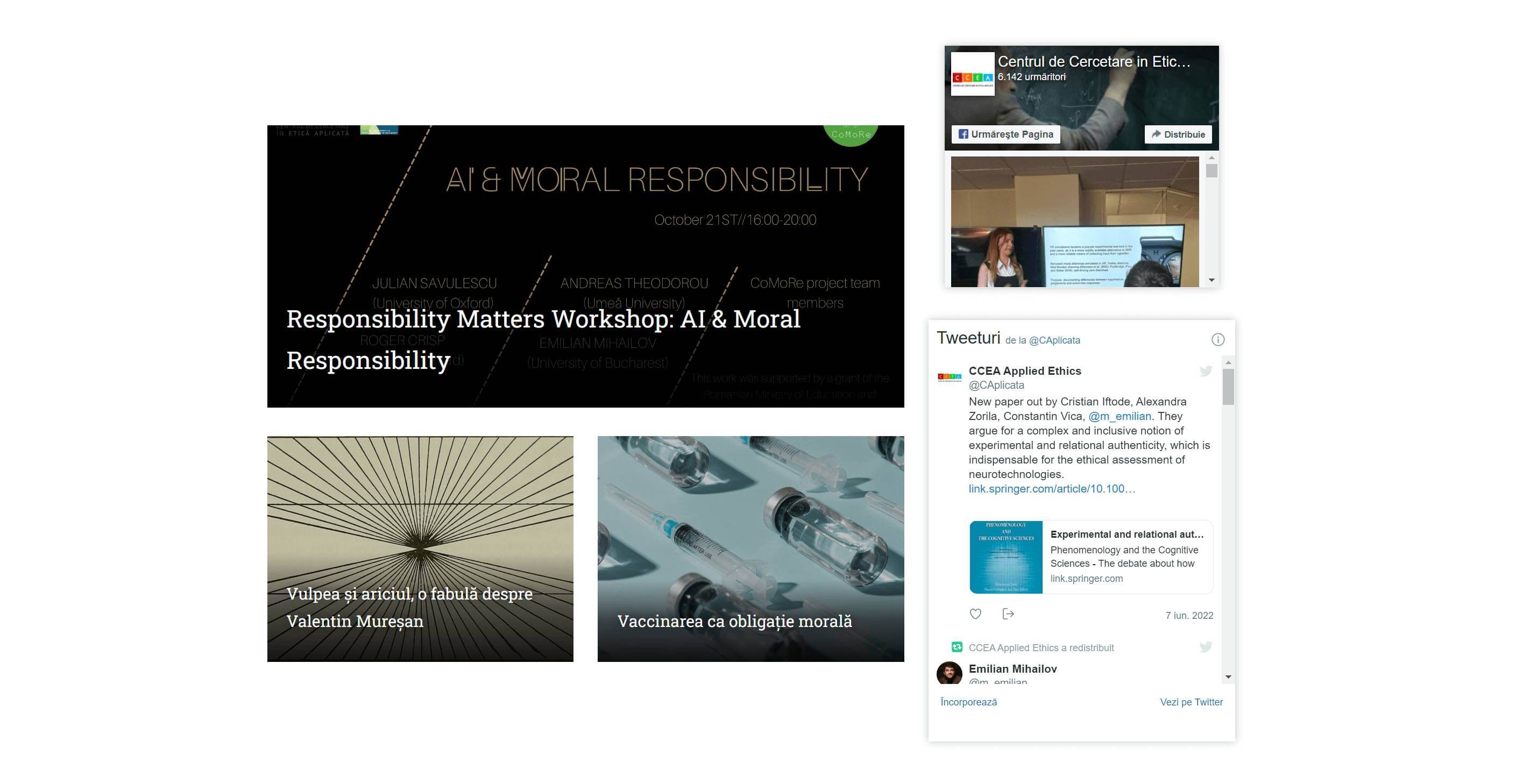The height and width of the screenshot is (784, 1523).
Task: Open Vaccinarea ca obligație morală article
Action: pos(750,549)
